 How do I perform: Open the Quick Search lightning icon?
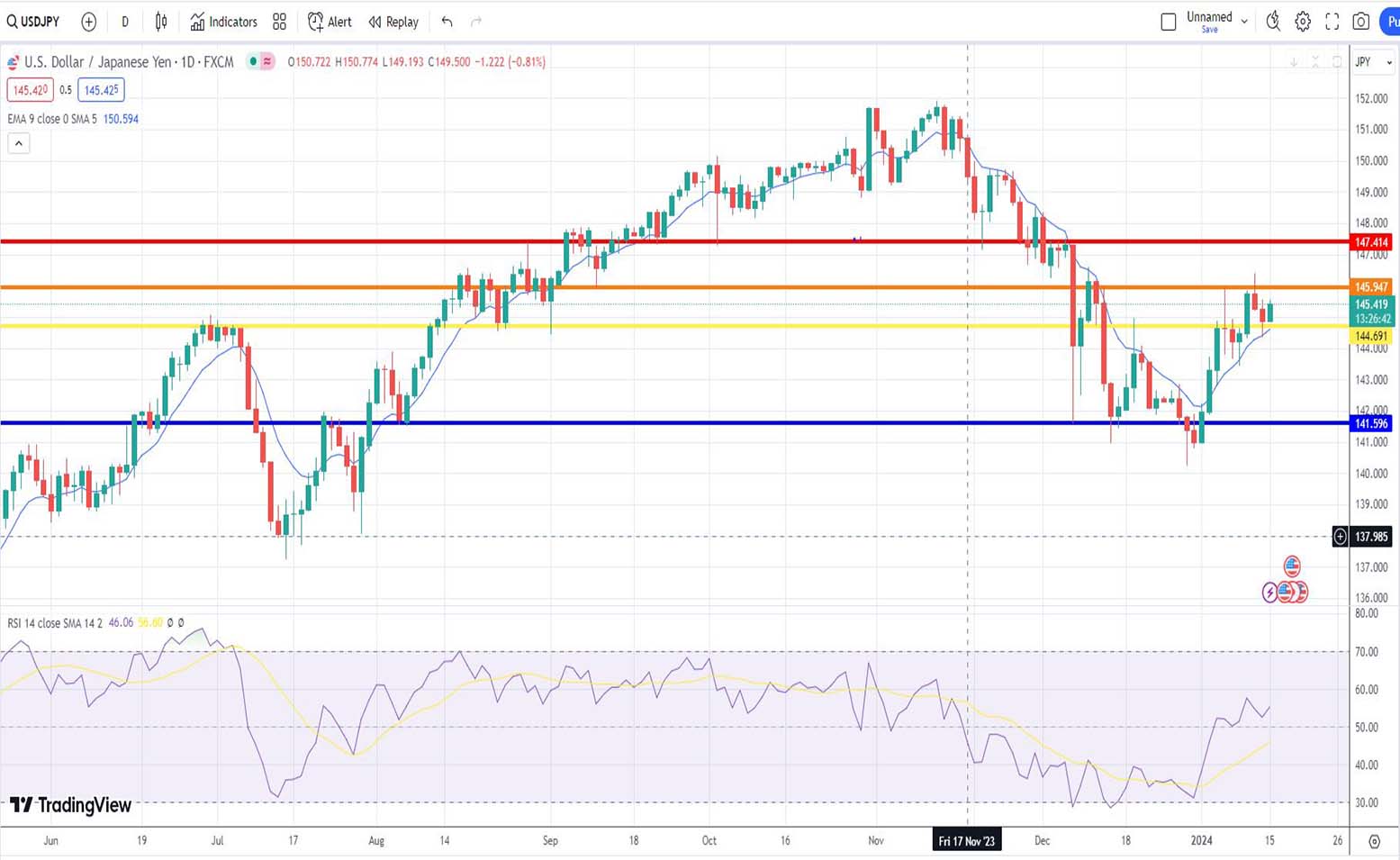1272,22
